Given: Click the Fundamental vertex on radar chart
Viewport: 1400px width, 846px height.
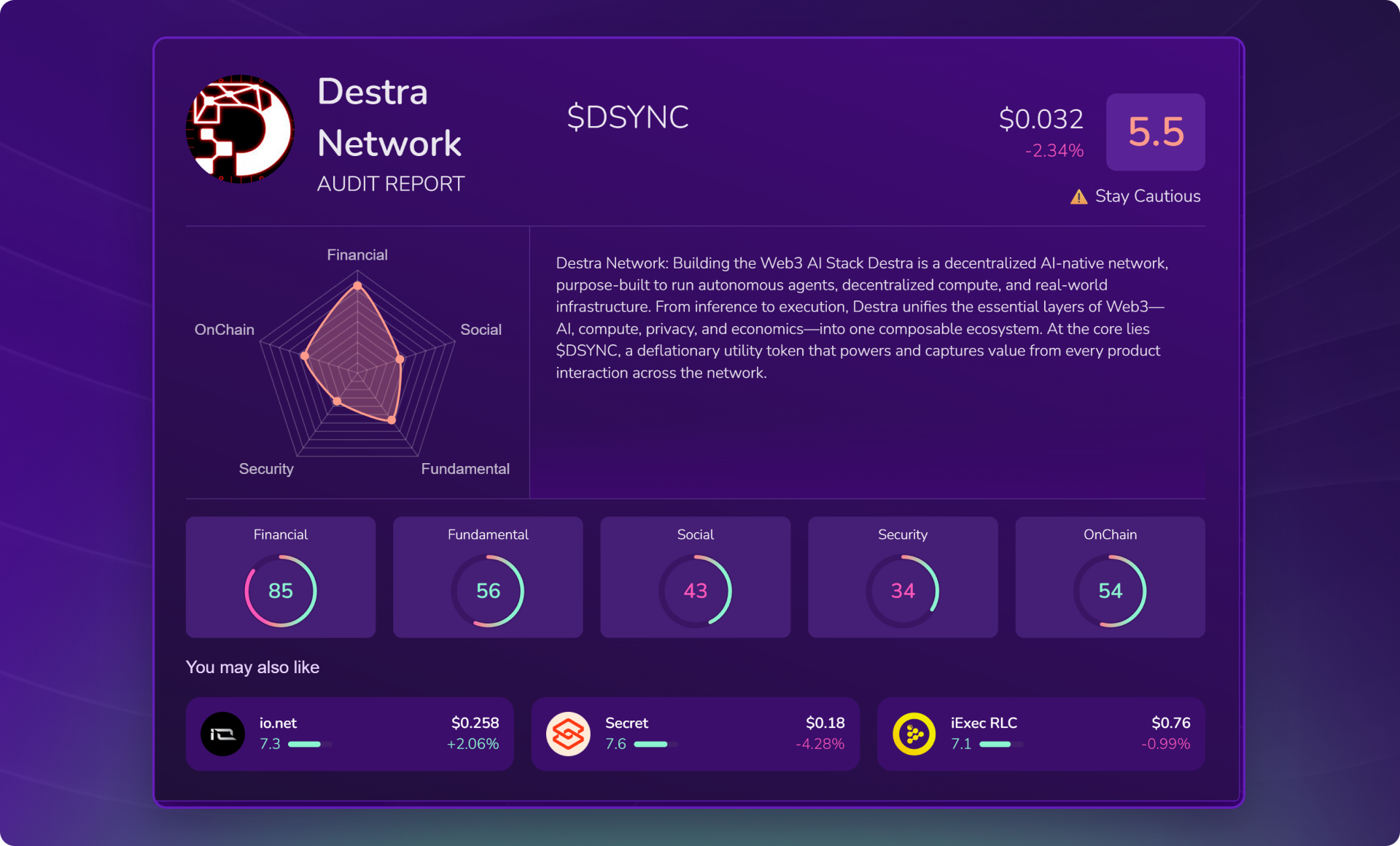Looking at the screenshot, I should tap(392, 420).
